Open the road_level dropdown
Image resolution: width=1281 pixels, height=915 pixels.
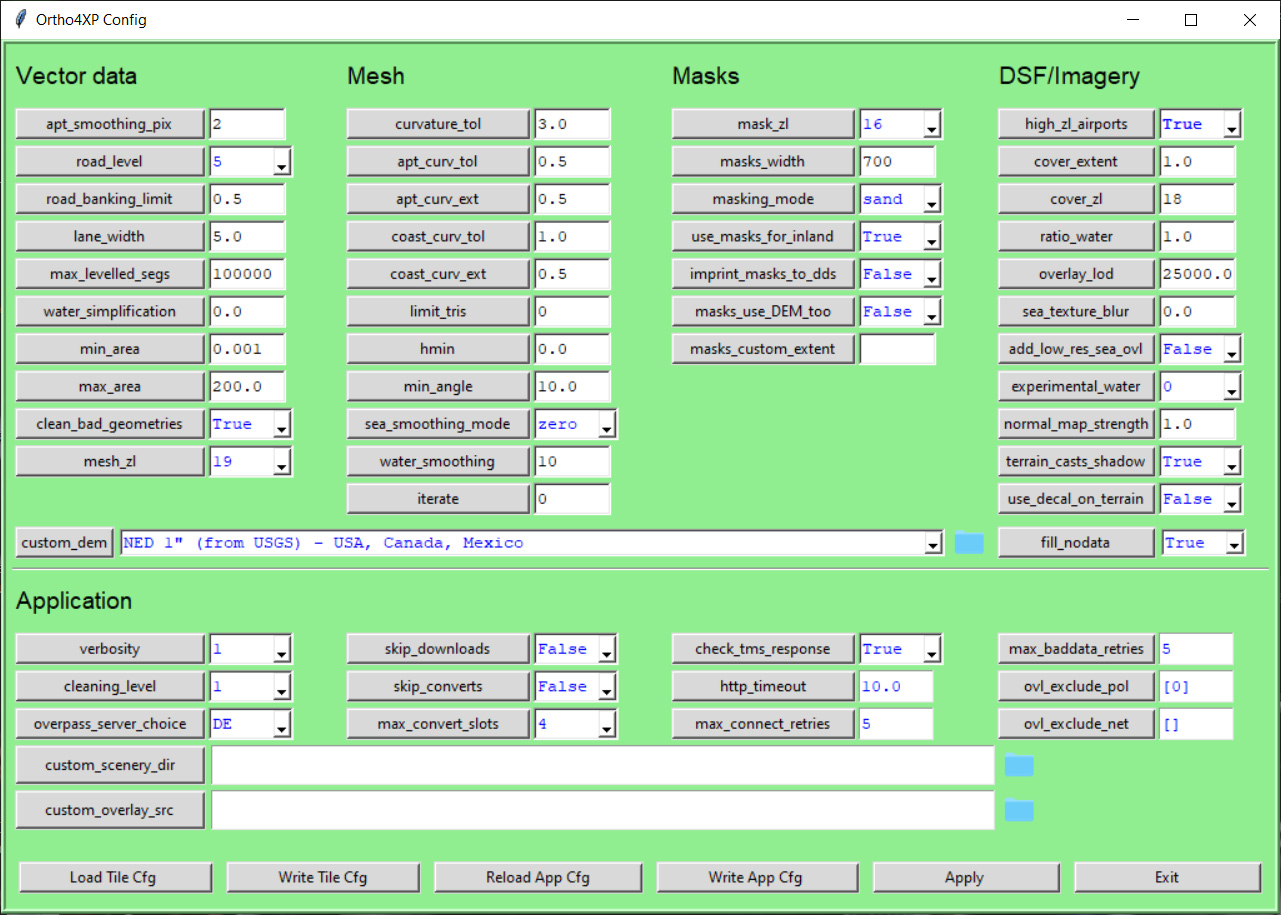tap(281, 162)
